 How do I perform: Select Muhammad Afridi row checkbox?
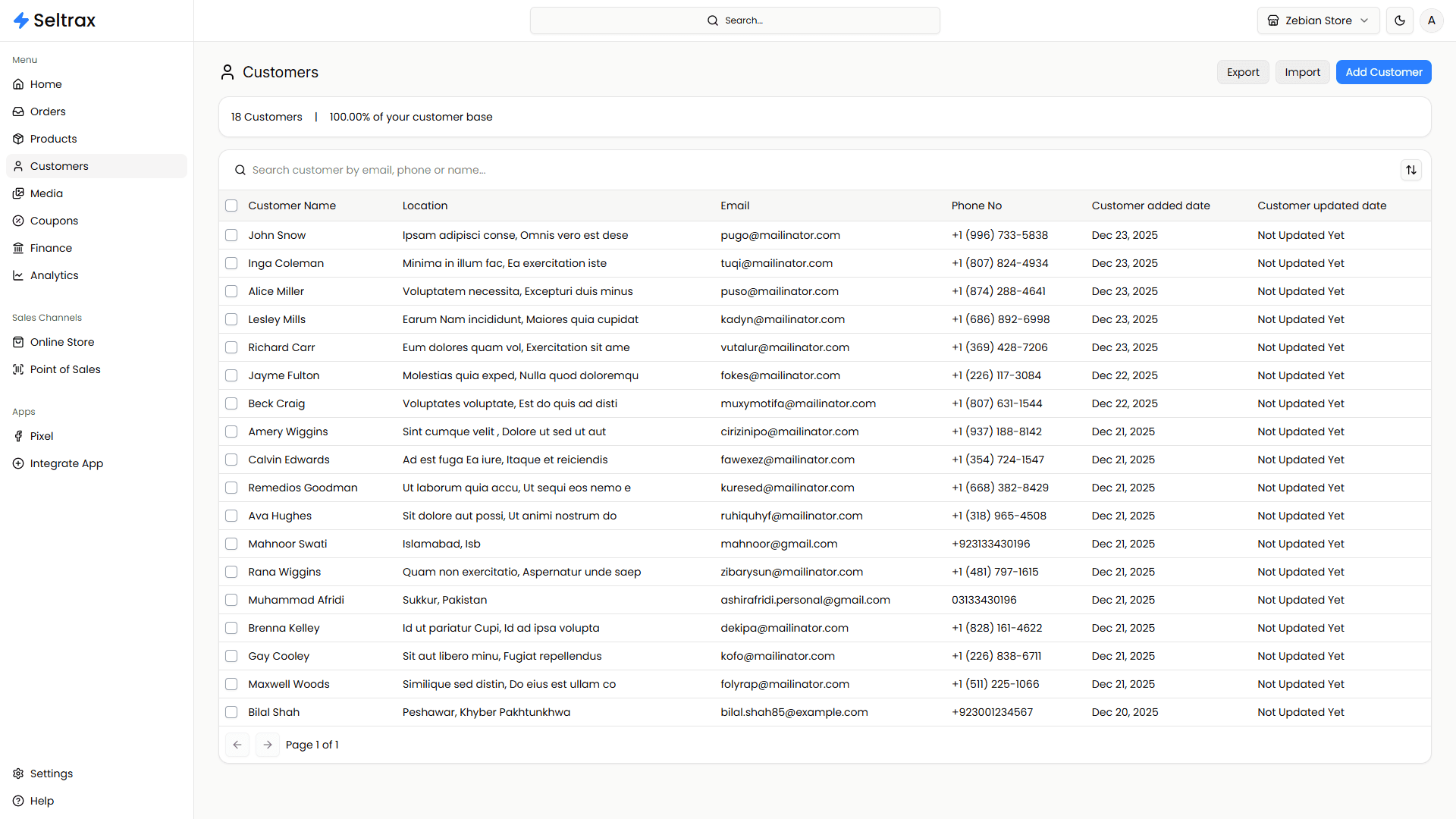231,600
